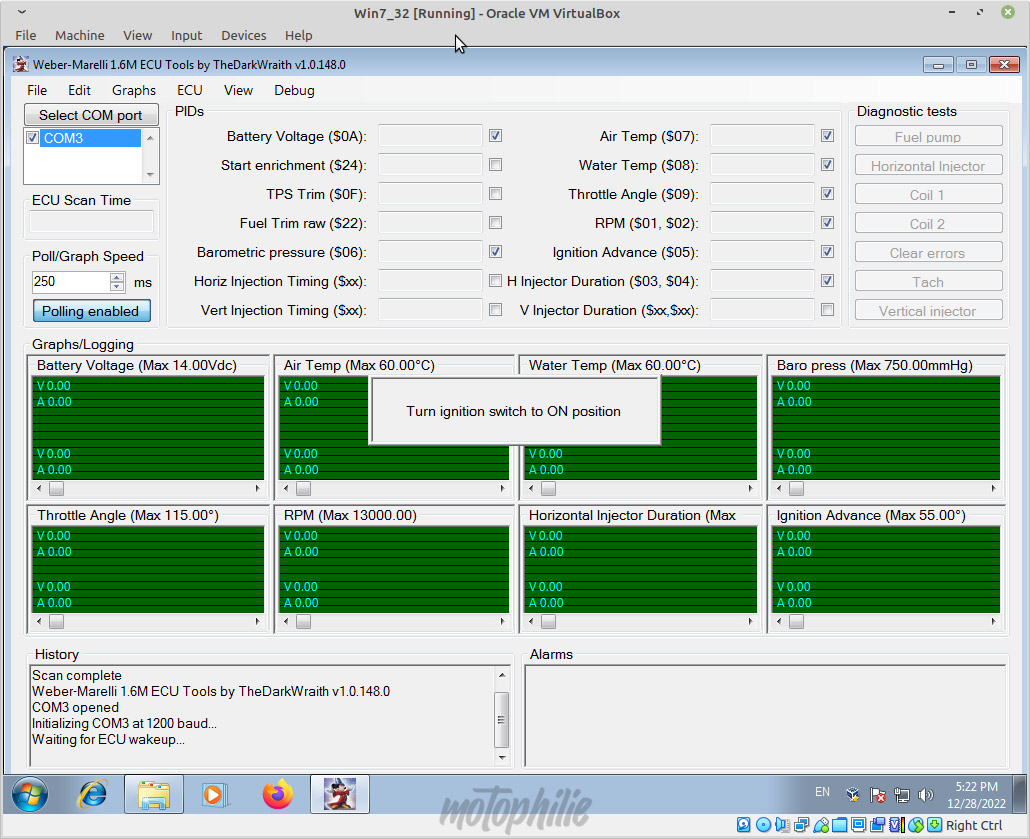
Task: Start the Coil 1 diagnostic test
Action: coord(928,195)
